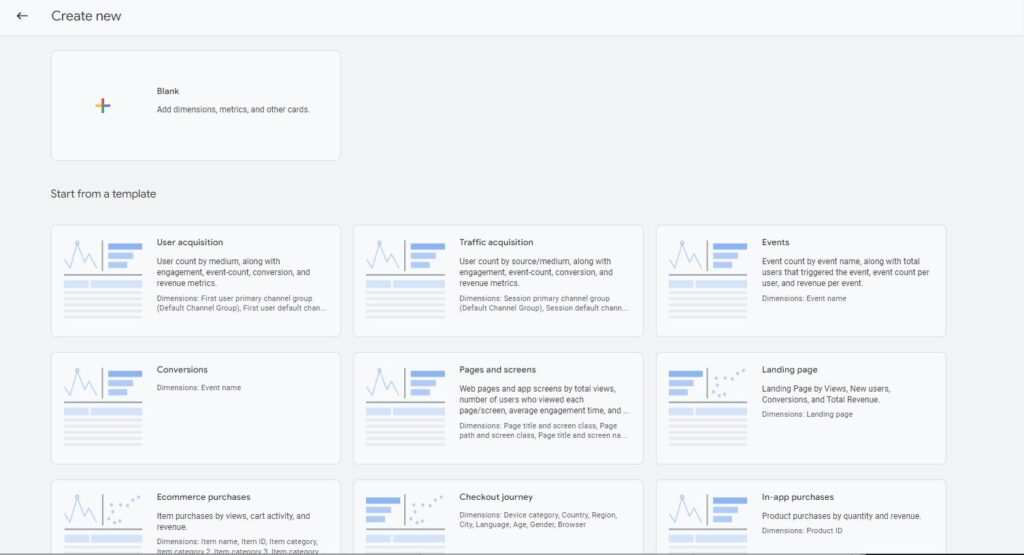Click the back arrow icon
This screenshot has height=555, width=1024.
click(22, 16)
